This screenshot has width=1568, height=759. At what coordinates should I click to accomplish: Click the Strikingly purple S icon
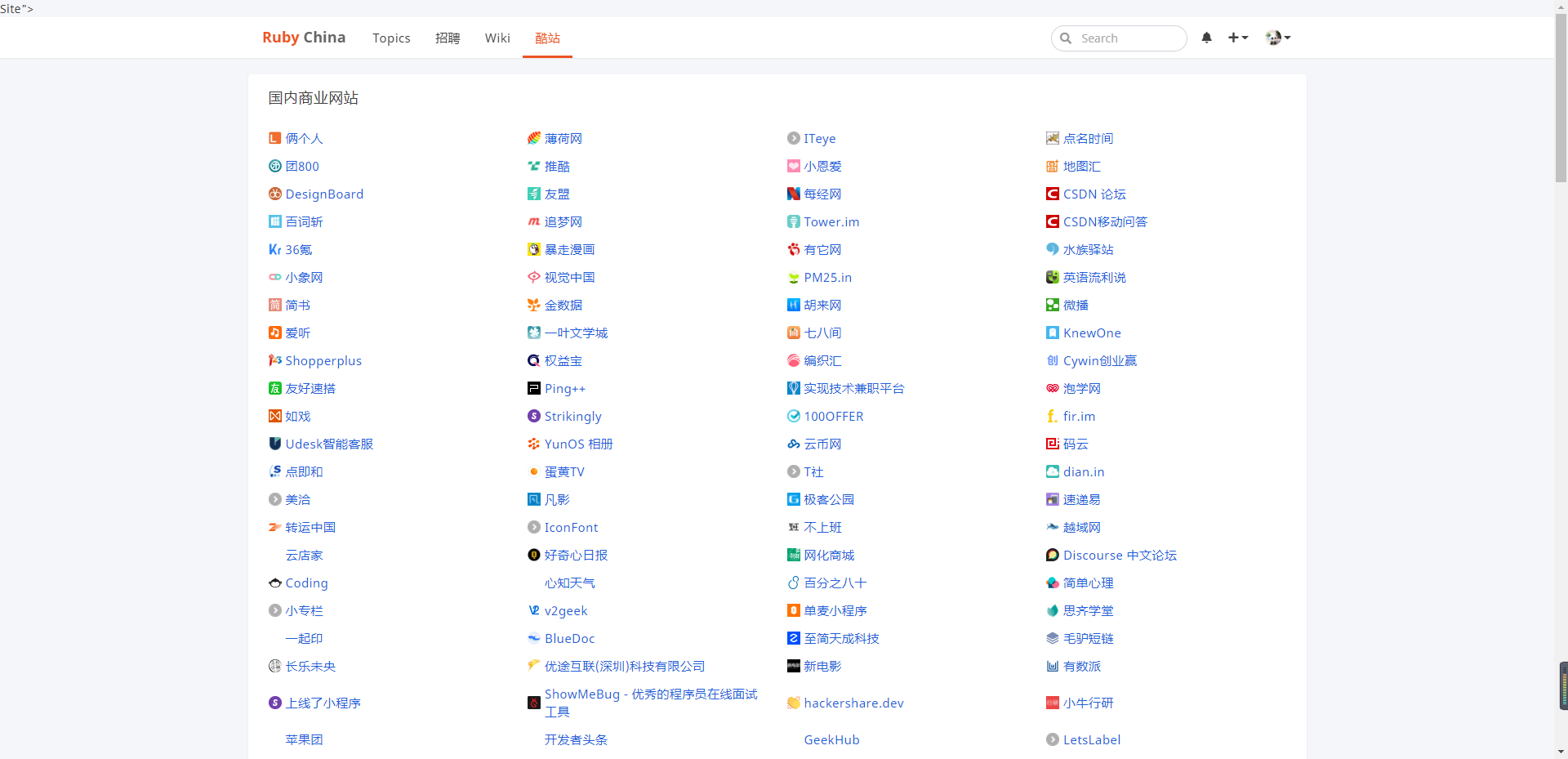pos(534,416)
